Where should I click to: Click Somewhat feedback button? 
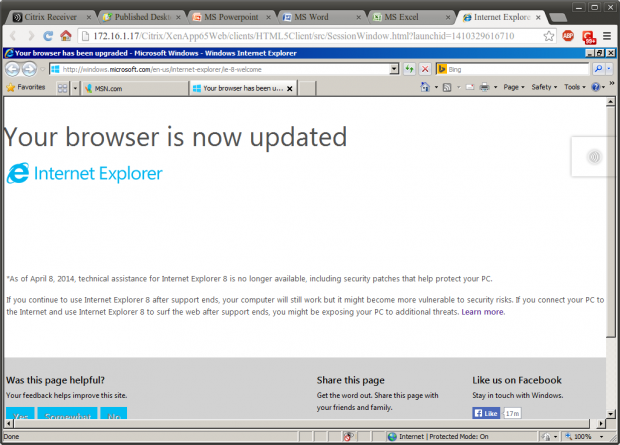68,413
